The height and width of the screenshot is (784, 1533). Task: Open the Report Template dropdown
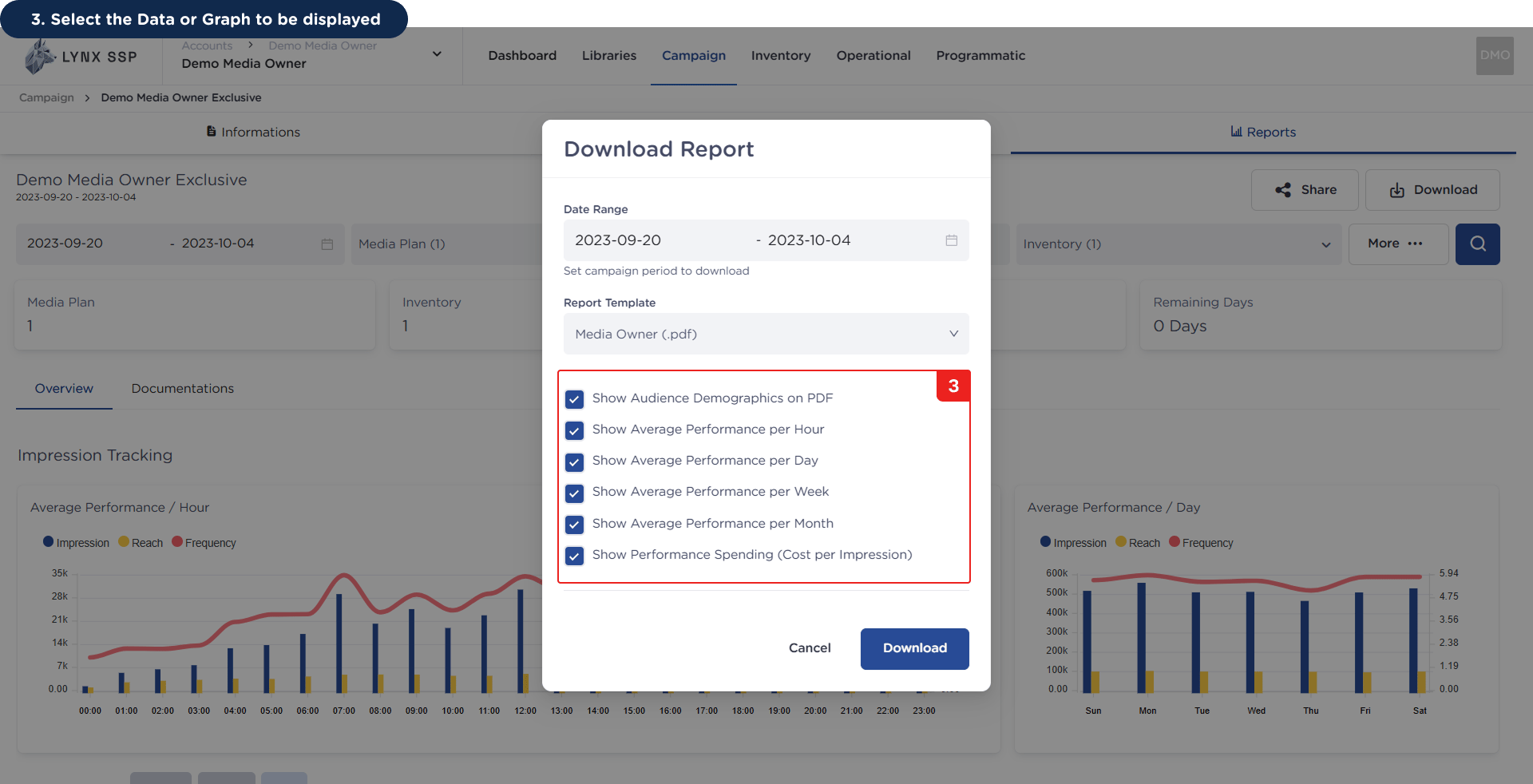click(x=766, y=334)
